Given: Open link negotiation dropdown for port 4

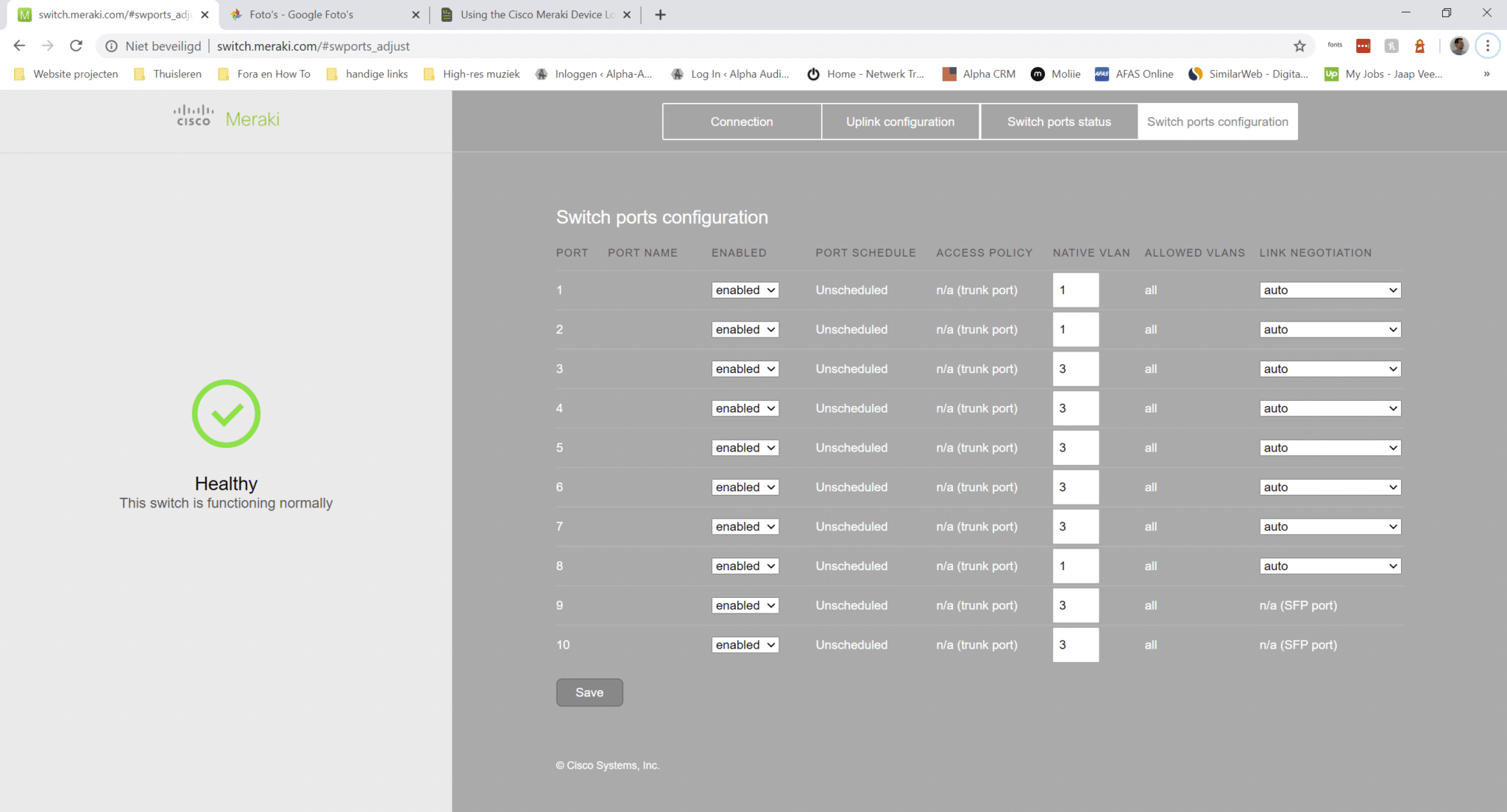Looking at the screenshot, I should click(x=1330, y=408).
